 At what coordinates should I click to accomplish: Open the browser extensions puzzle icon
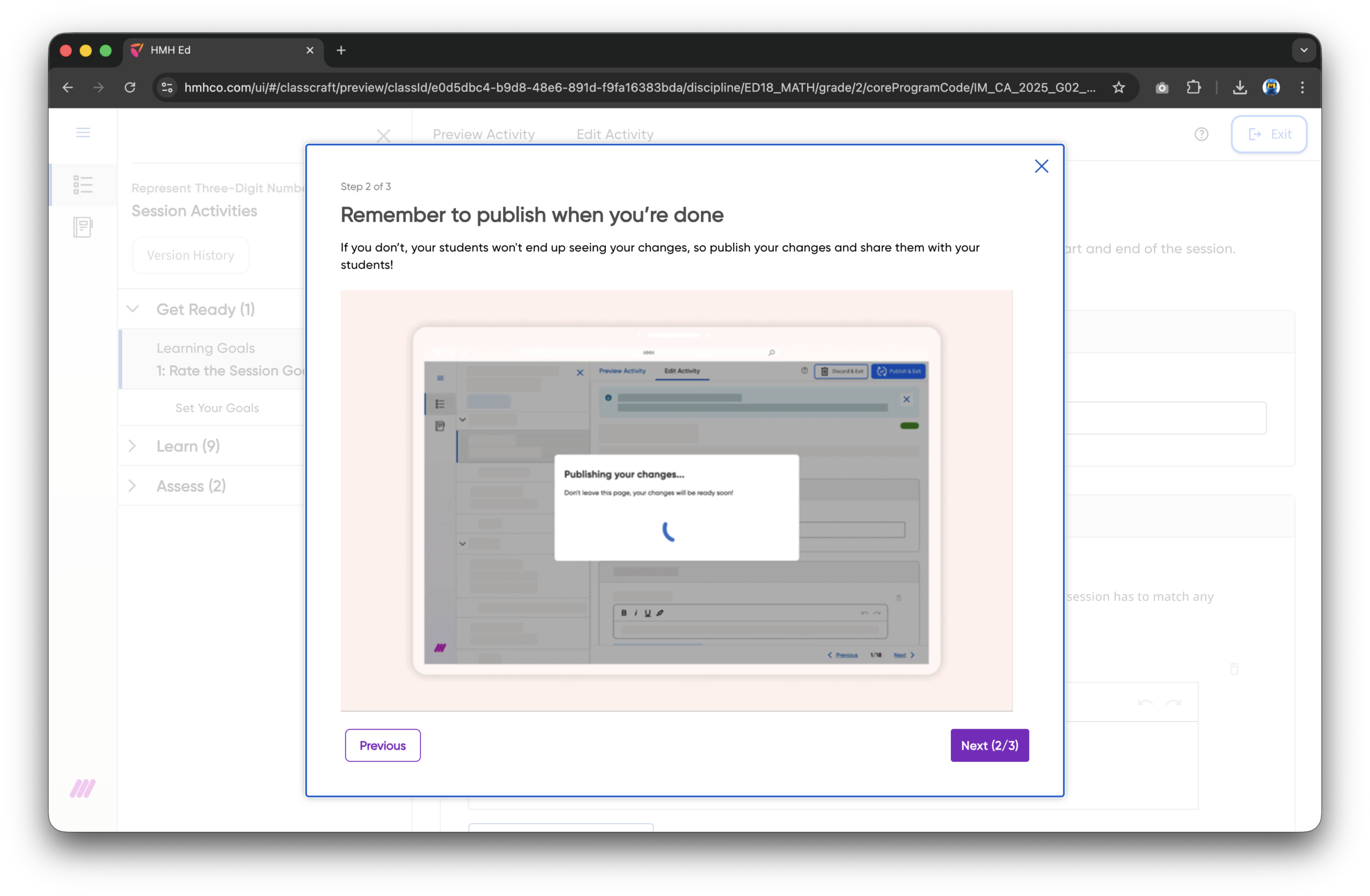click(x=1193, y=88)
